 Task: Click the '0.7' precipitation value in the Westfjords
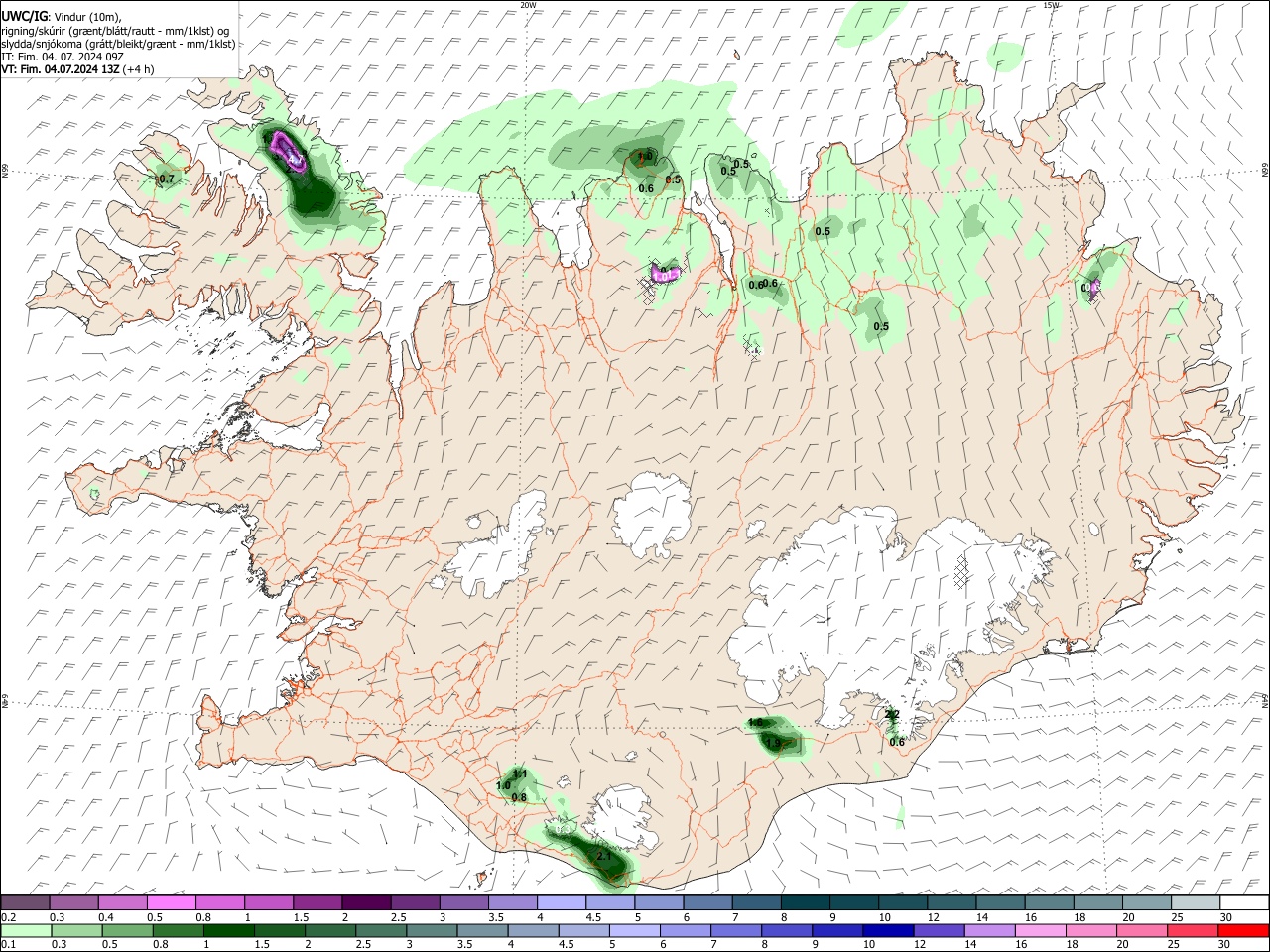pyautogui.click(x=167, y=179)
